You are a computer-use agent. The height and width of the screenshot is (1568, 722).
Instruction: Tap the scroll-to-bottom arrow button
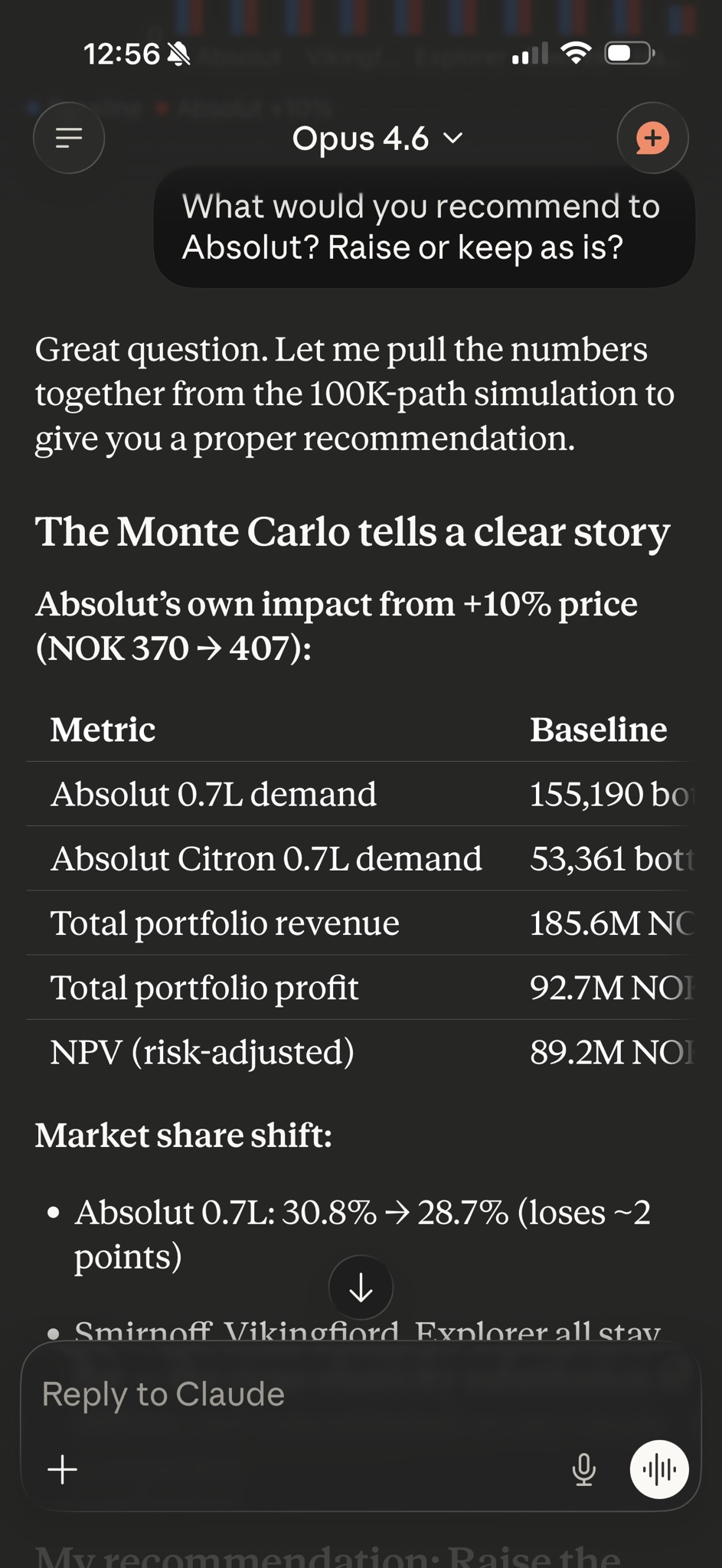361,1288
